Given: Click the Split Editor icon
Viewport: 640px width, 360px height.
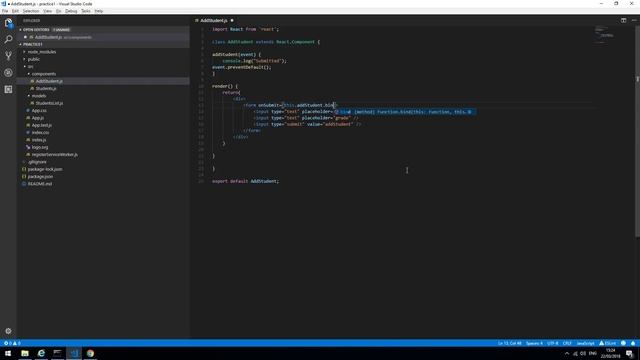Looking at the screenshot, I should coord(623,20).
